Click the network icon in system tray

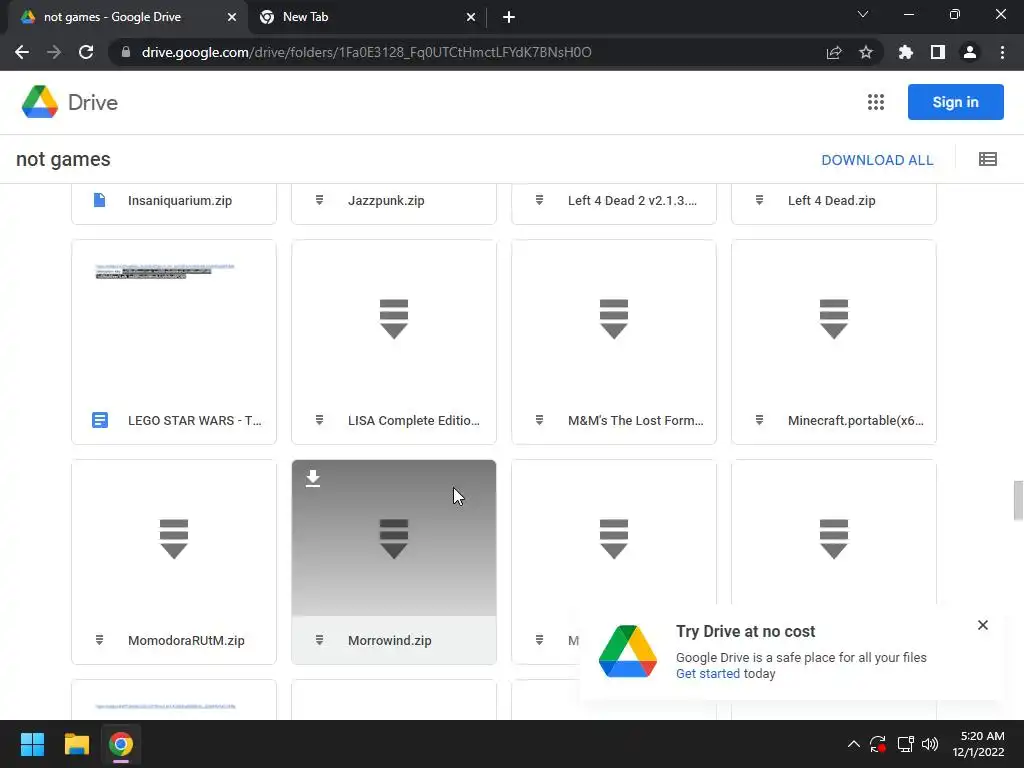coord(905,744)
